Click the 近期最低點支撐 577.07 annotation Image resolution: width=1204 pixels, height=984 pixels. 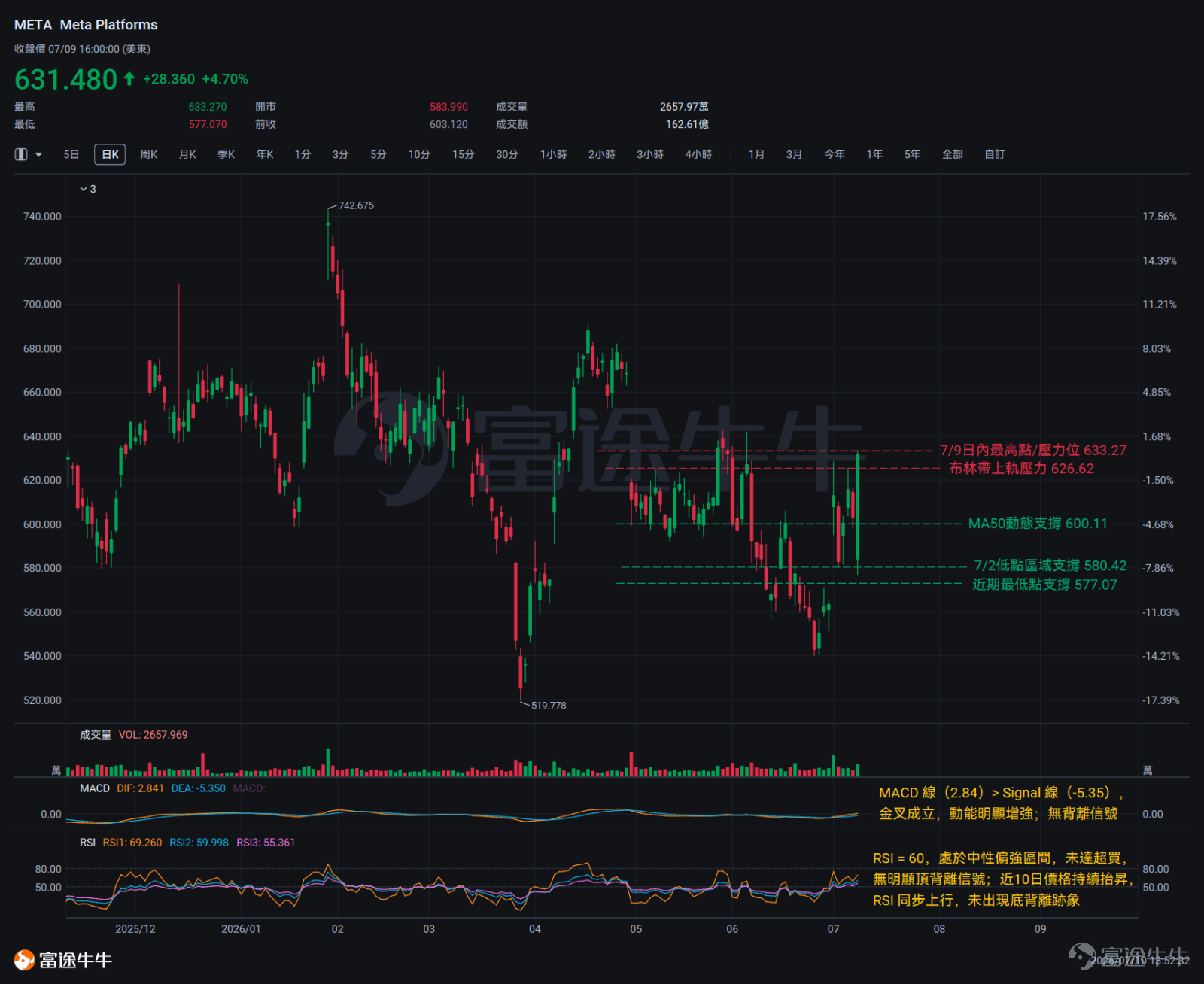pos(1044,585)
